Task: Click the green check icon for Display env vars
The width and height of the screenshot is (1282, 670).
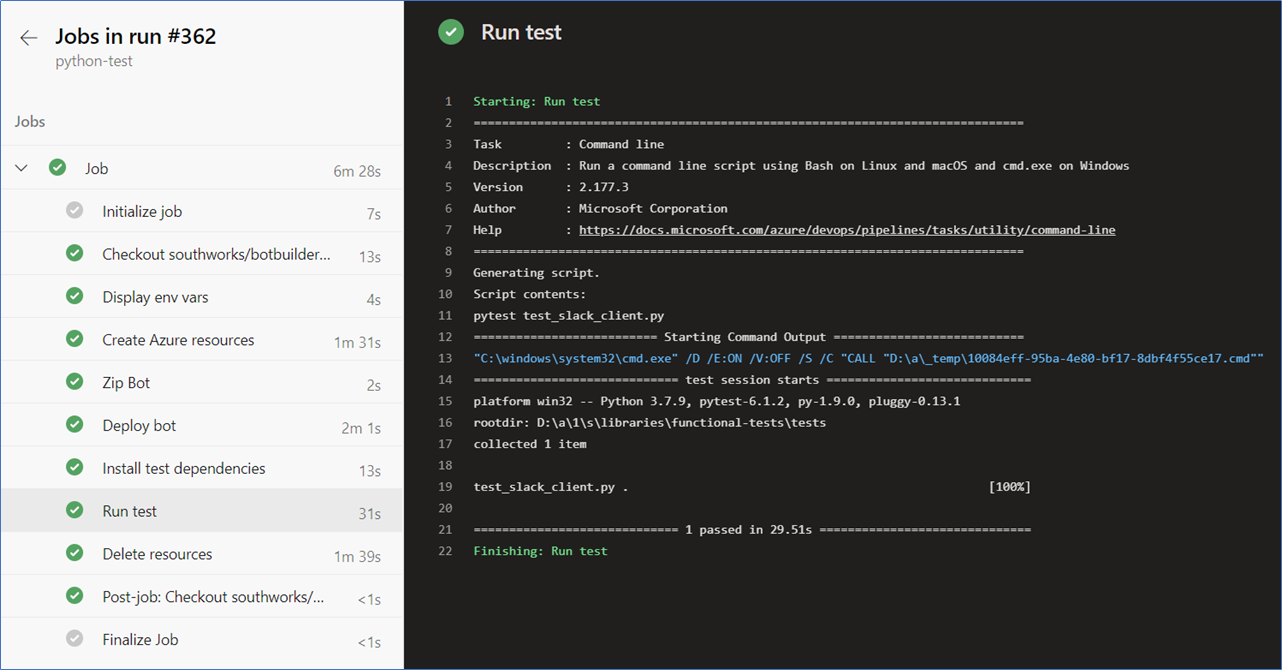Action: click(75, 297)
